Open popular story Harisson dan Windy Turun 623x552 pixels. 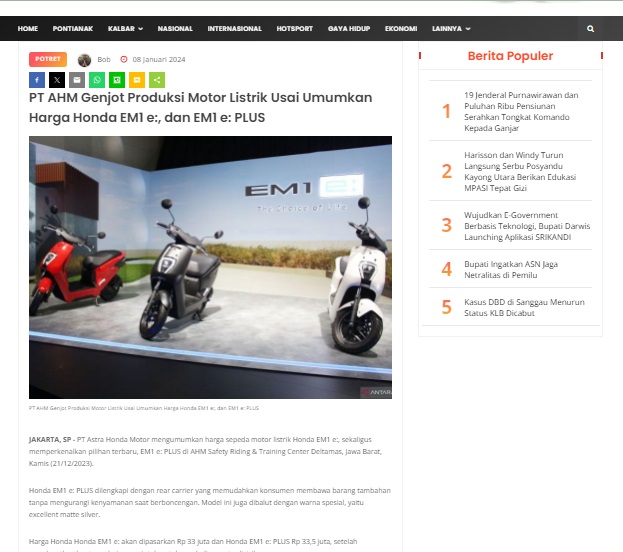pyautogui.click(x=520, y=172)
